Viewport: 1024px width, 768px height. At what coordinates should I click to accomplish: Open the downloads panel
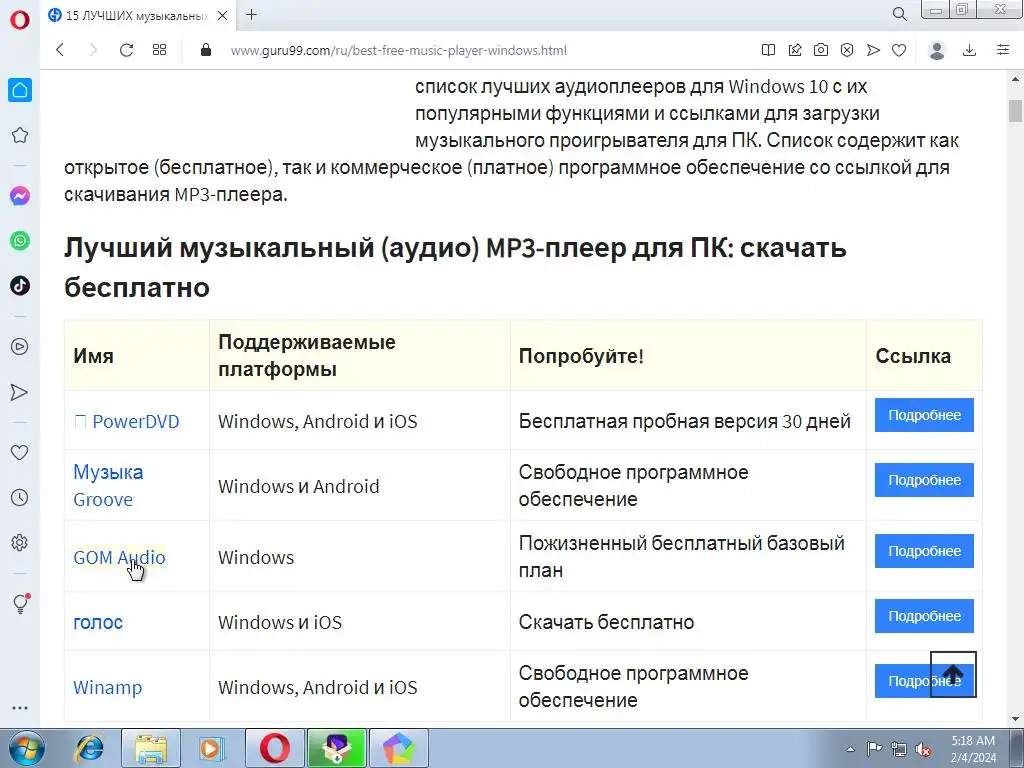(970, 50)
